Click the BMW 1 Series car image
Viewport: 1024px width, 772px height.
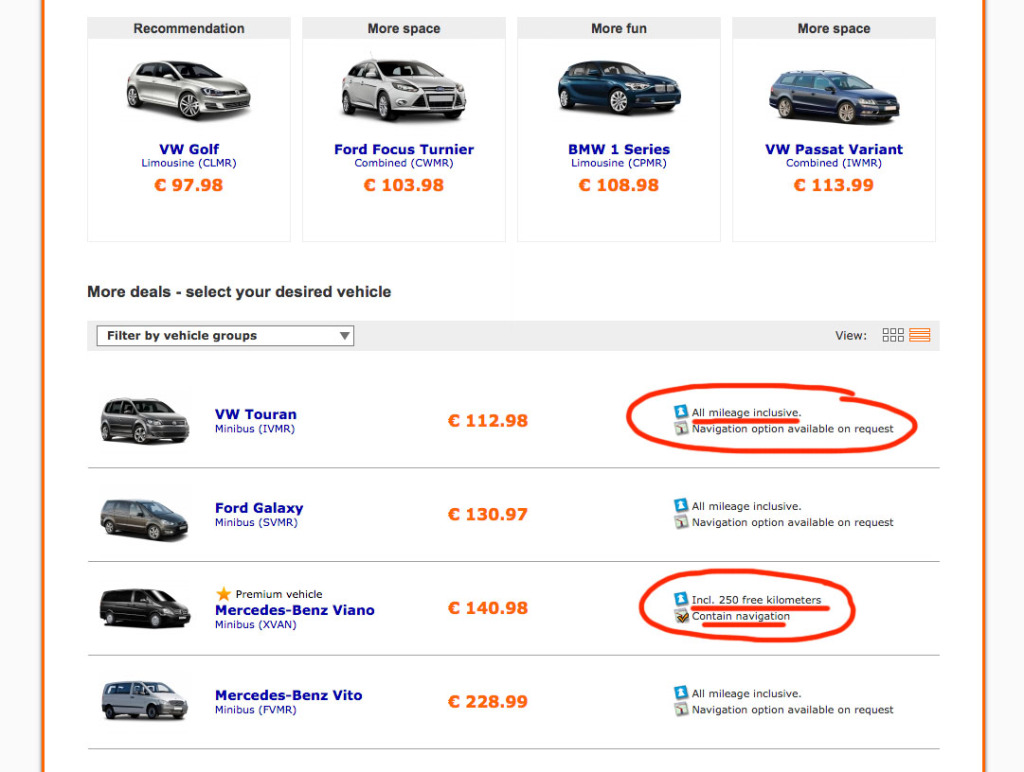tap(619, 88)
